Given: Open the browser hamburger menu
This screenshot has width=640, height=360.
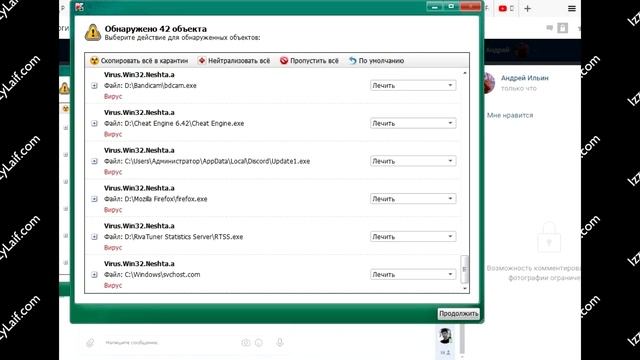Looking at the screenshot, I should click(572, 9).
